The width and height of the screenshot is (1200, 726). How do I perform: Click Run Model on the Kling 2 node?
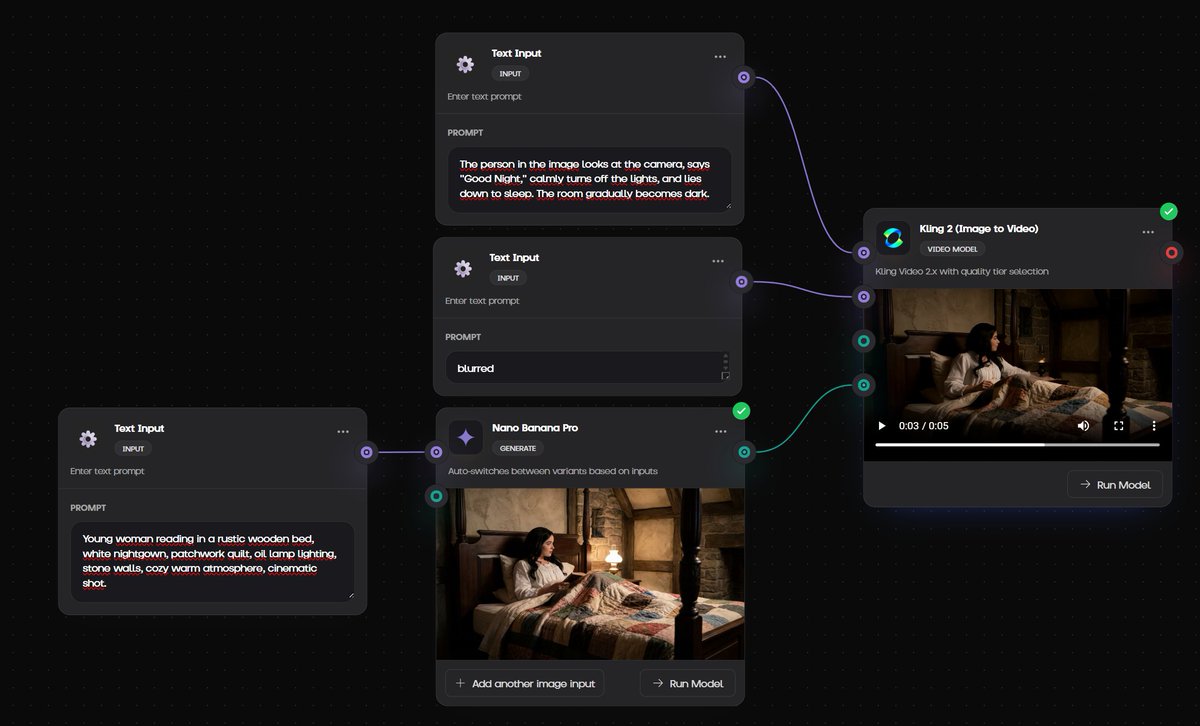[x=1115, y=485]
